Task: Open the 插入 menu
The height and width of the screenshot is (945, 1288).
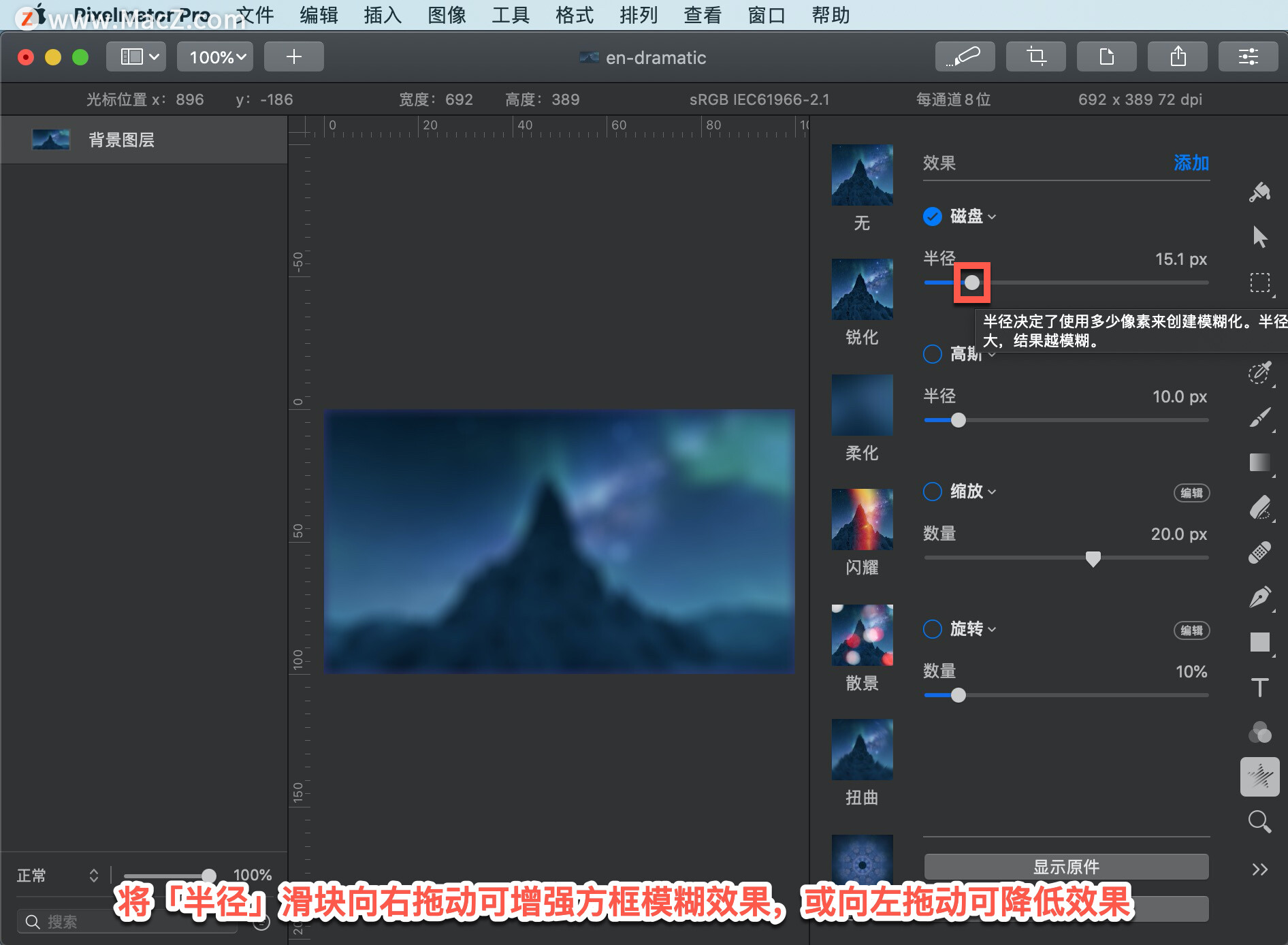Action: pos(383,14)
